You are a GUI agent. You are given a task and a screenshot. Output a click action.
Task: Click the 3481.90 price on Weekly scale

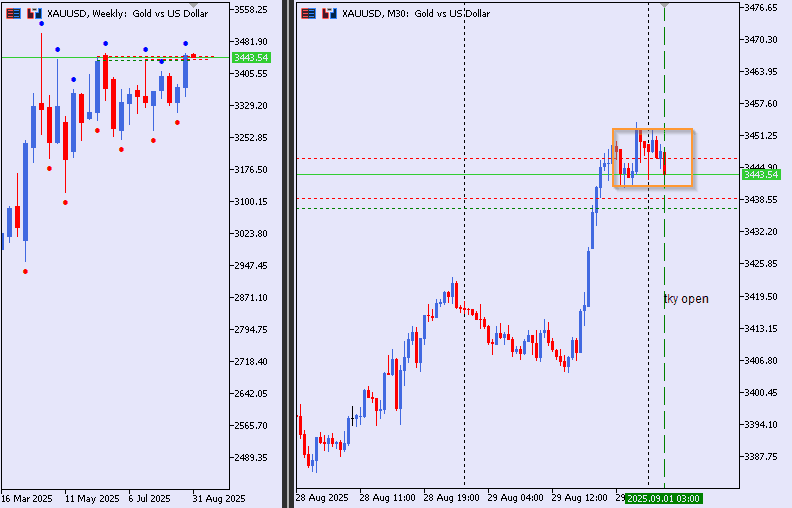[x=251, y=41]
